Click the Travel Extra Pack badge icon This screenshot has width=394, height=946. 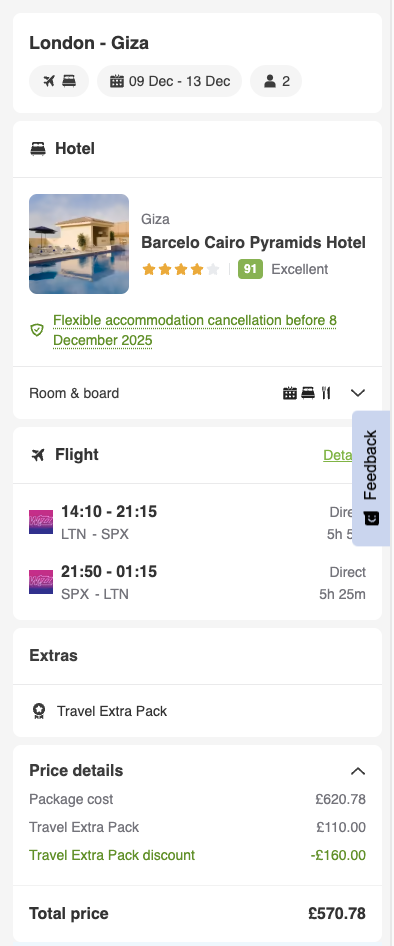click(x=39, y=711)
